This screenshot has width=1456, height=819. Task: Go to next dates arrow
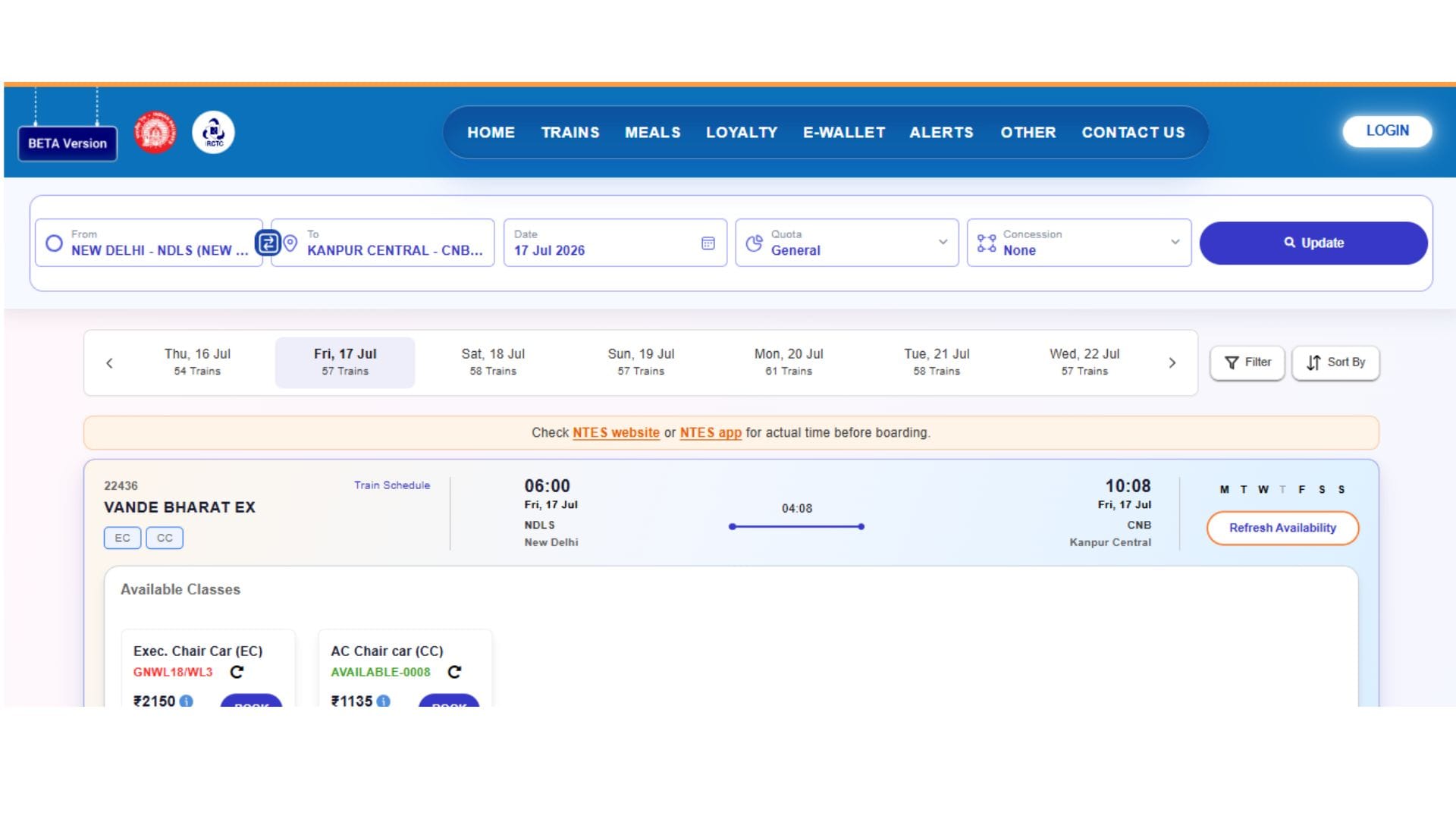click(x=1172, y=362)
